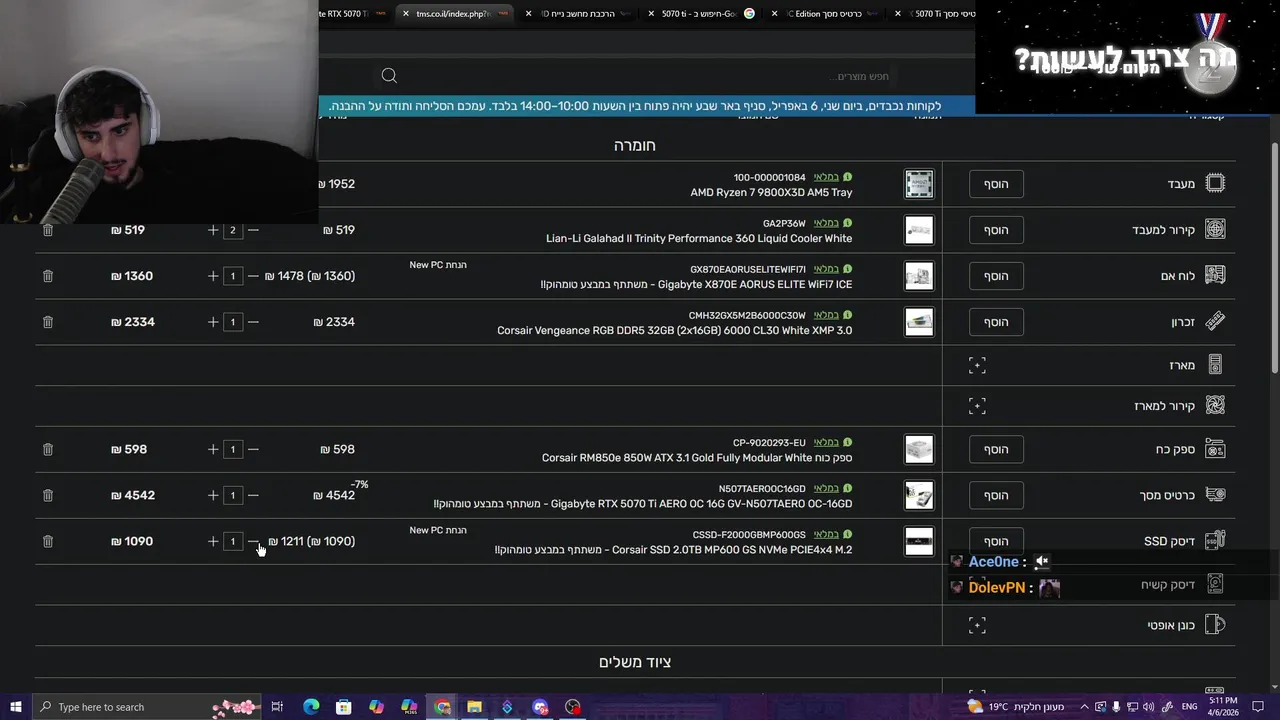Click the optical drive category icon (כונן אופטי)
The height and width of the screenshot is (720, 1280).
tap(1215, 625)
